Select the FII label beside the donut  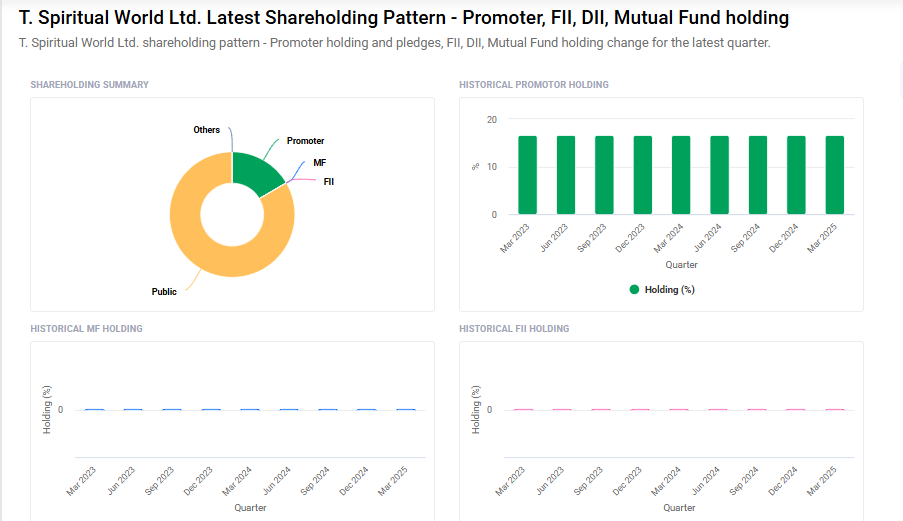328,182
